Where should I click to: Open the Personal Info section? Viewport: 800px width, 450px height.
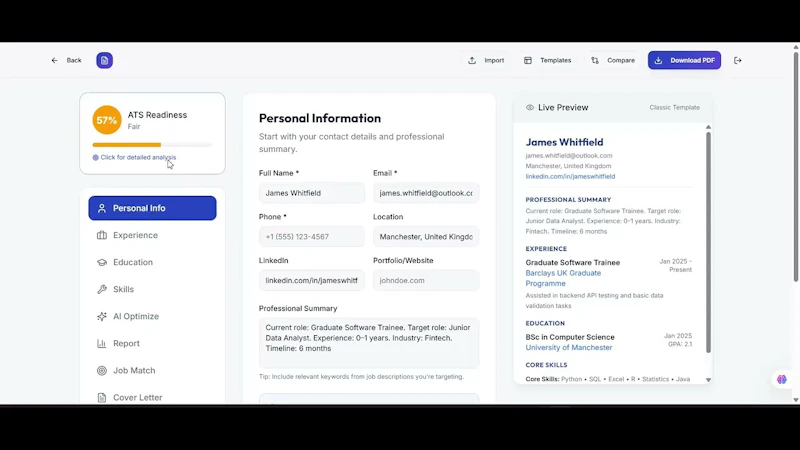(x=152, y=208)
